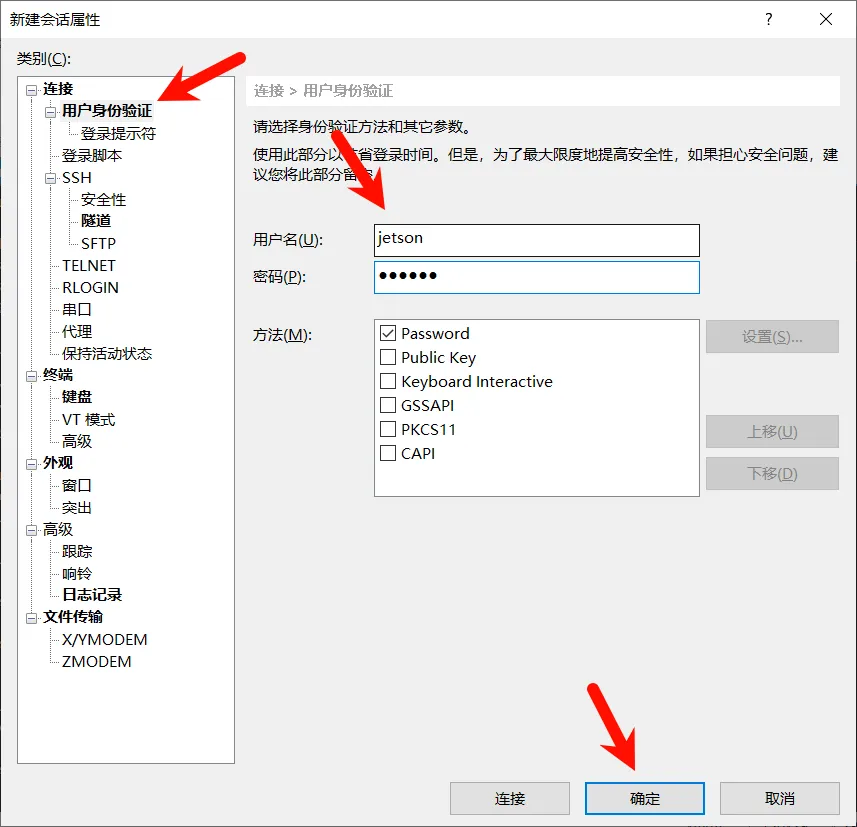Select the SSH tree item label

click(x=77, y=178)
